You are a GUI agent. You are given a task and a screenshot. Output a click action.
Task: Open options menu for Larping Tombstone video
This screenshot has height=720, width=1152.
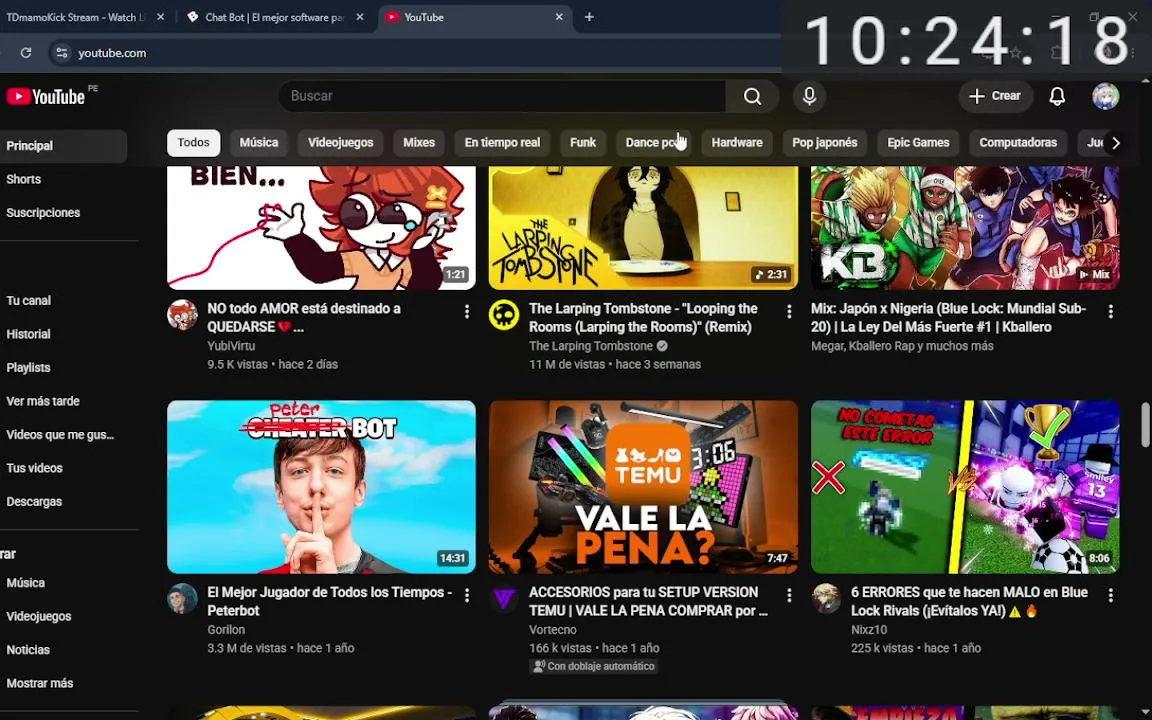pyautogui.click(x=789, y=312)
